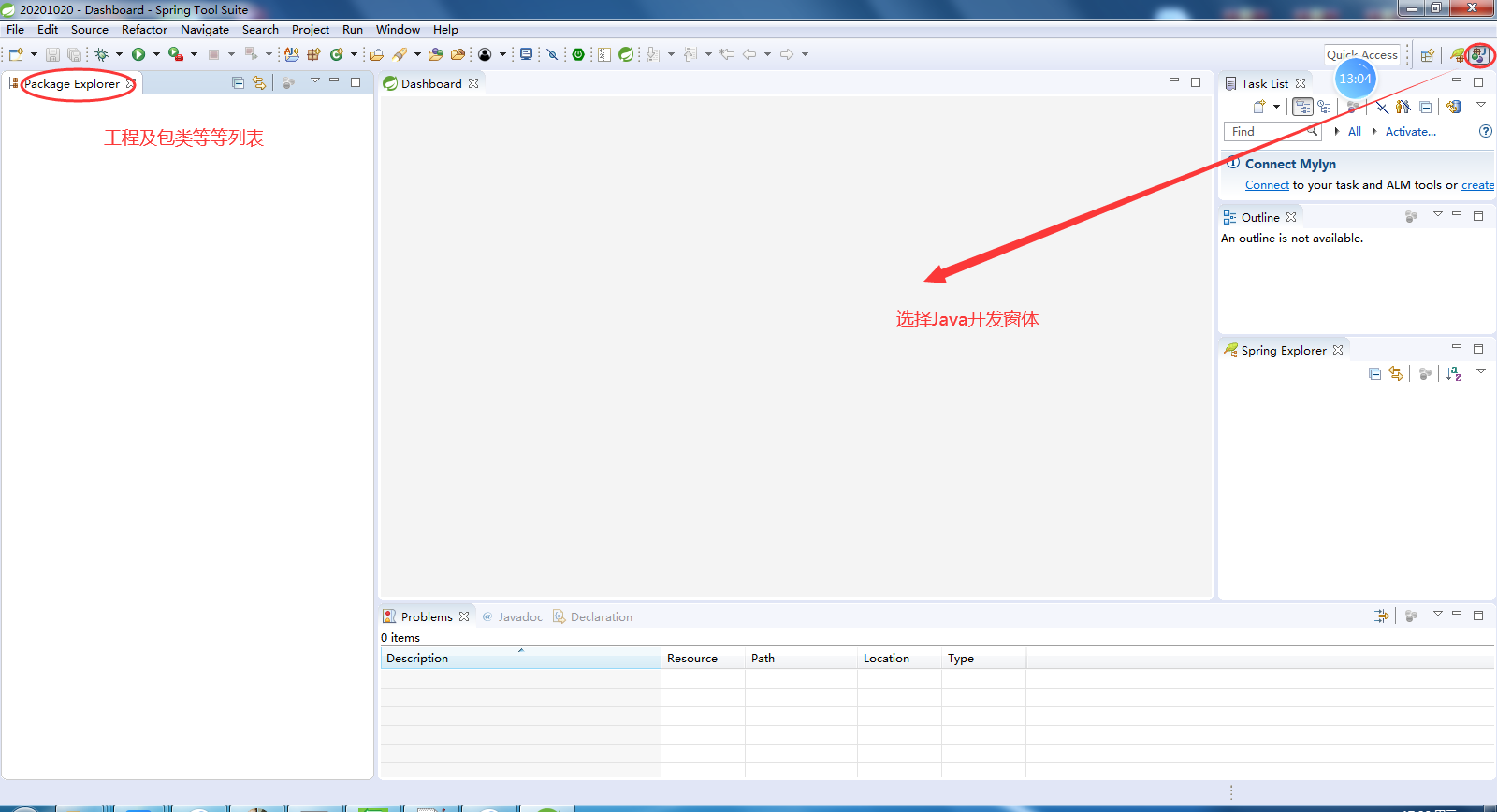Toggle Scheduled view in Task List

(x=1324, y=107)
